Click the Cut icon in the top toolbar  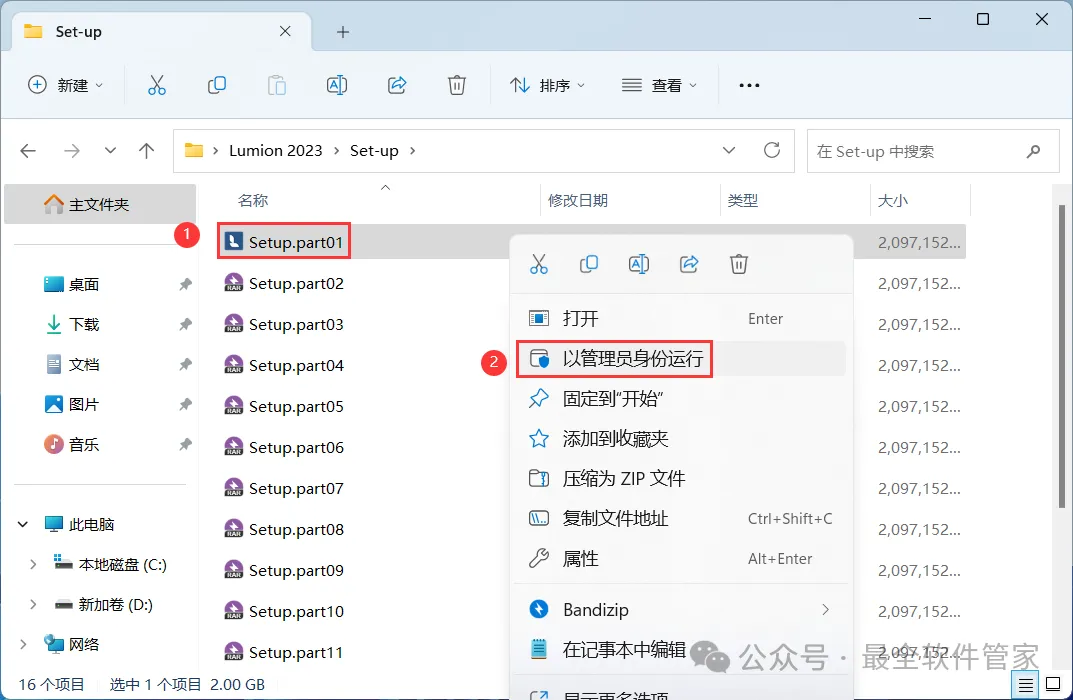click(x=157, y=85)
